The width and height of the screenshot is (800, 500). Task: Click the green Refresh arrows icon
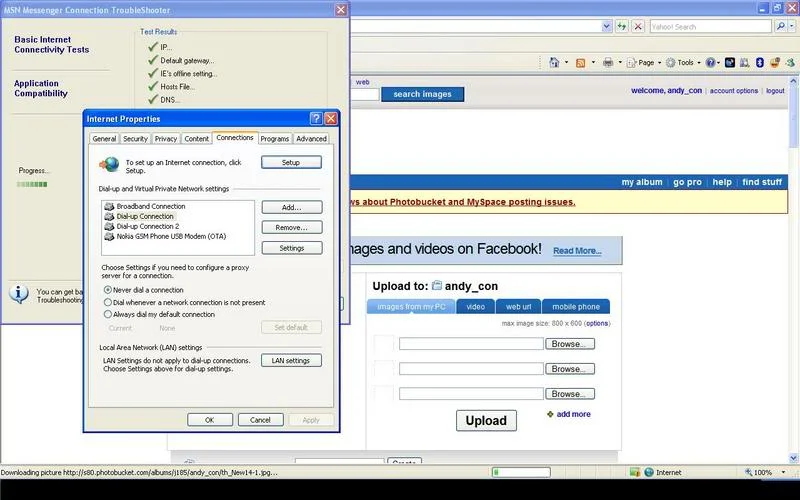(x=621, y=27)
